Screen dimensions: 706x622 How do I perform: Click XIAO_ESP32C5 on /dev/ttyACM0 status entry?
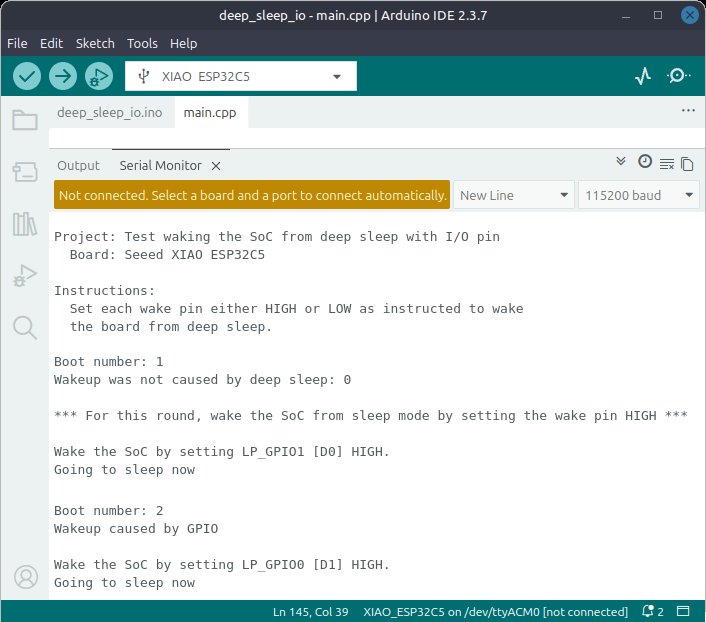click(495, 612)
